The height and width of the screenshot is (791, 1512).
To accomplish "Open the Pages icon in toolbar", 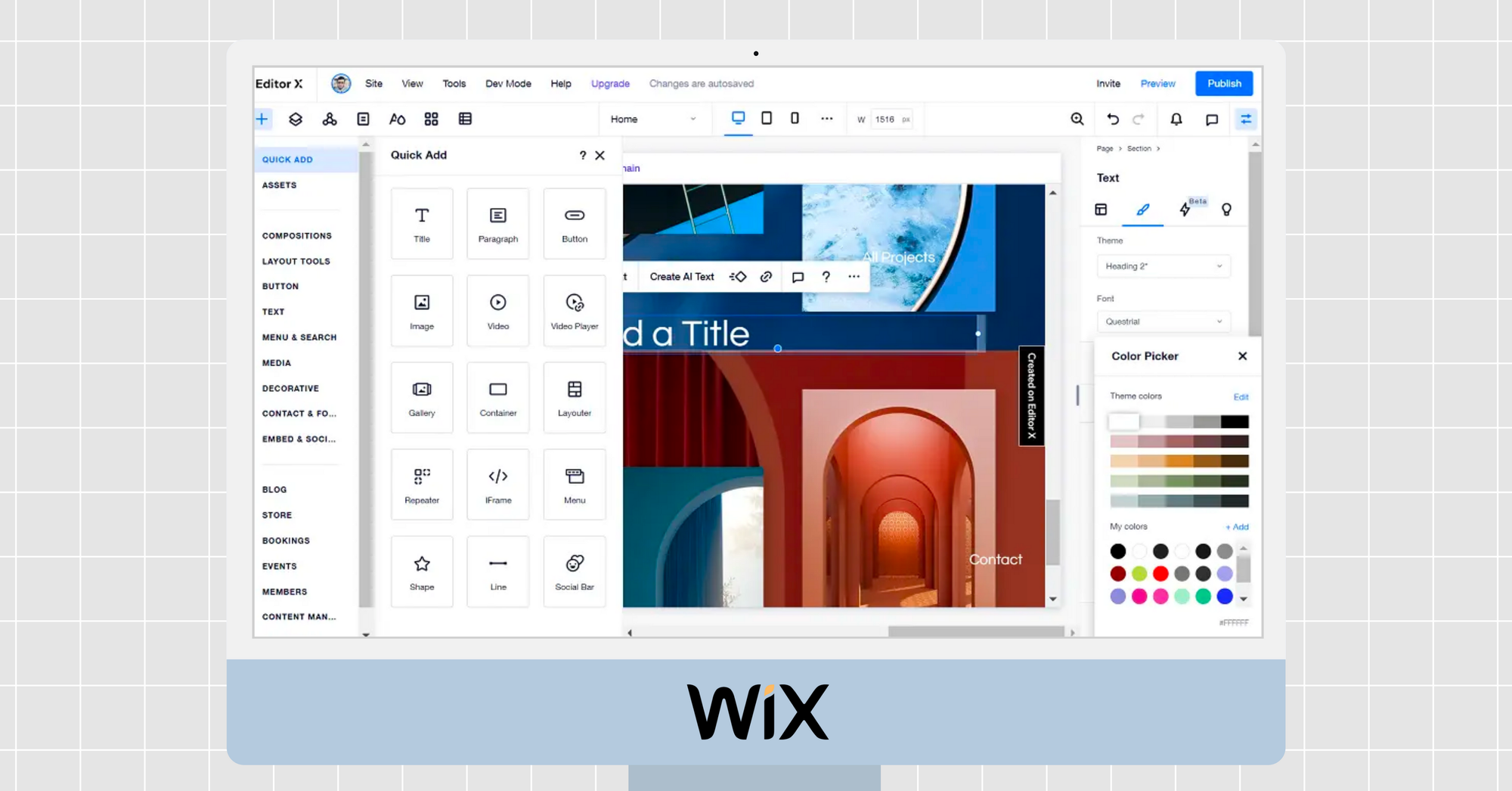I will pyautogui.click(x=364, y=119).
